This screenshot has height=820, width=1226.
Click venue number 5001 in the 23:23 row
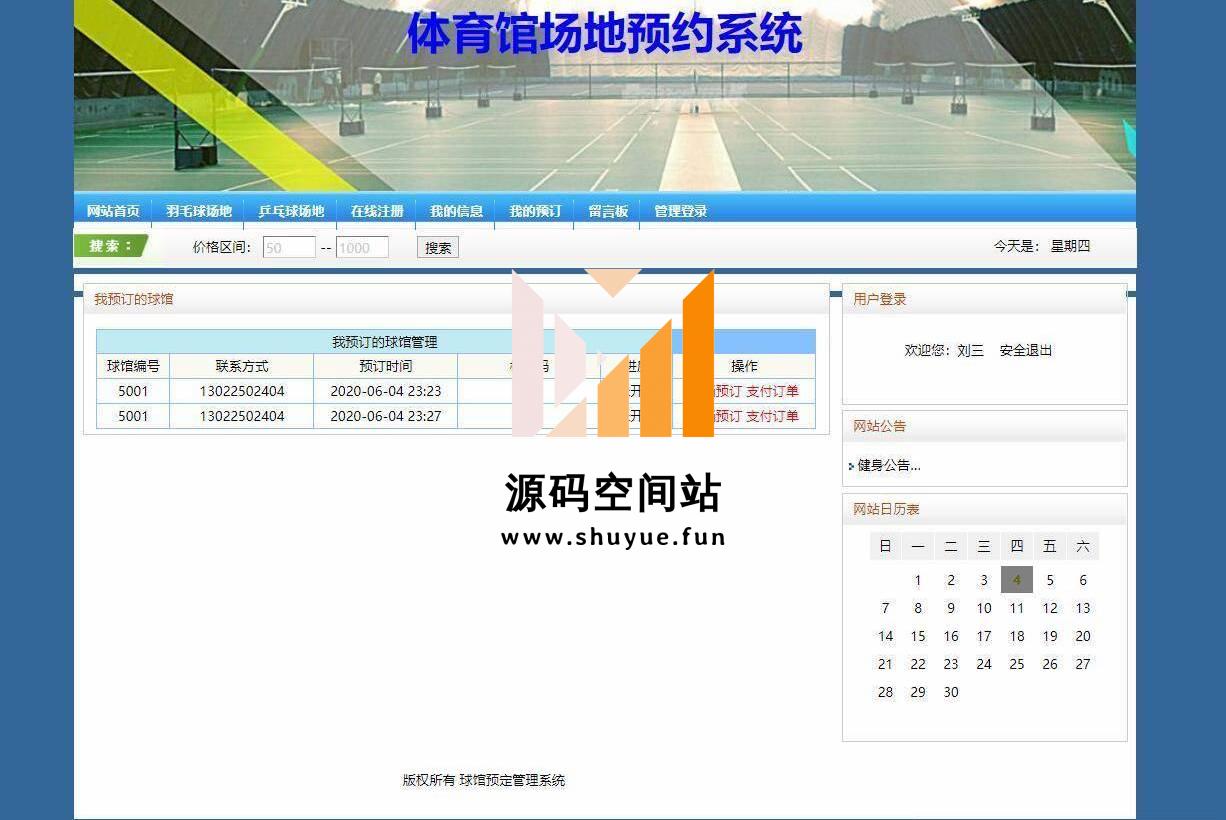point(133,391)
